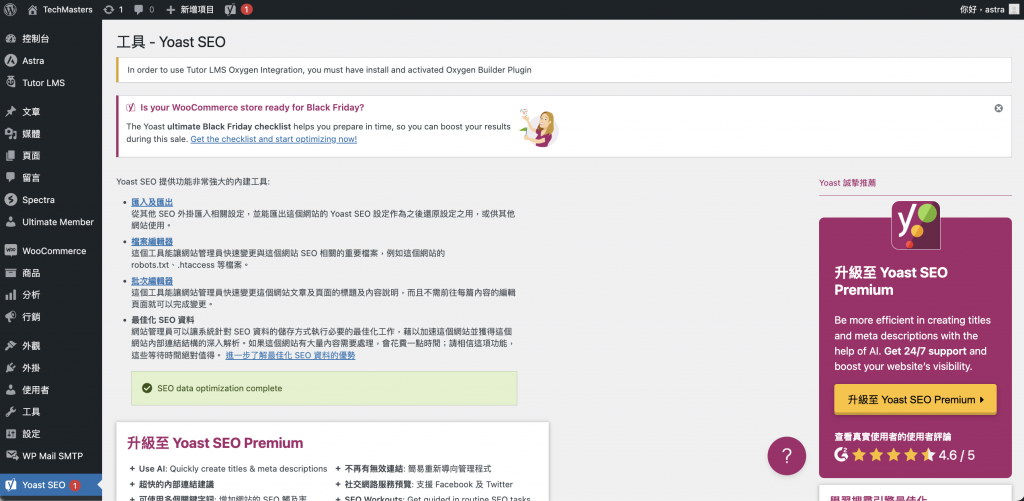This screenshot has height=501, width=1024.
Task: Click the Ultimate Member person icon
Action: (10, 221)
